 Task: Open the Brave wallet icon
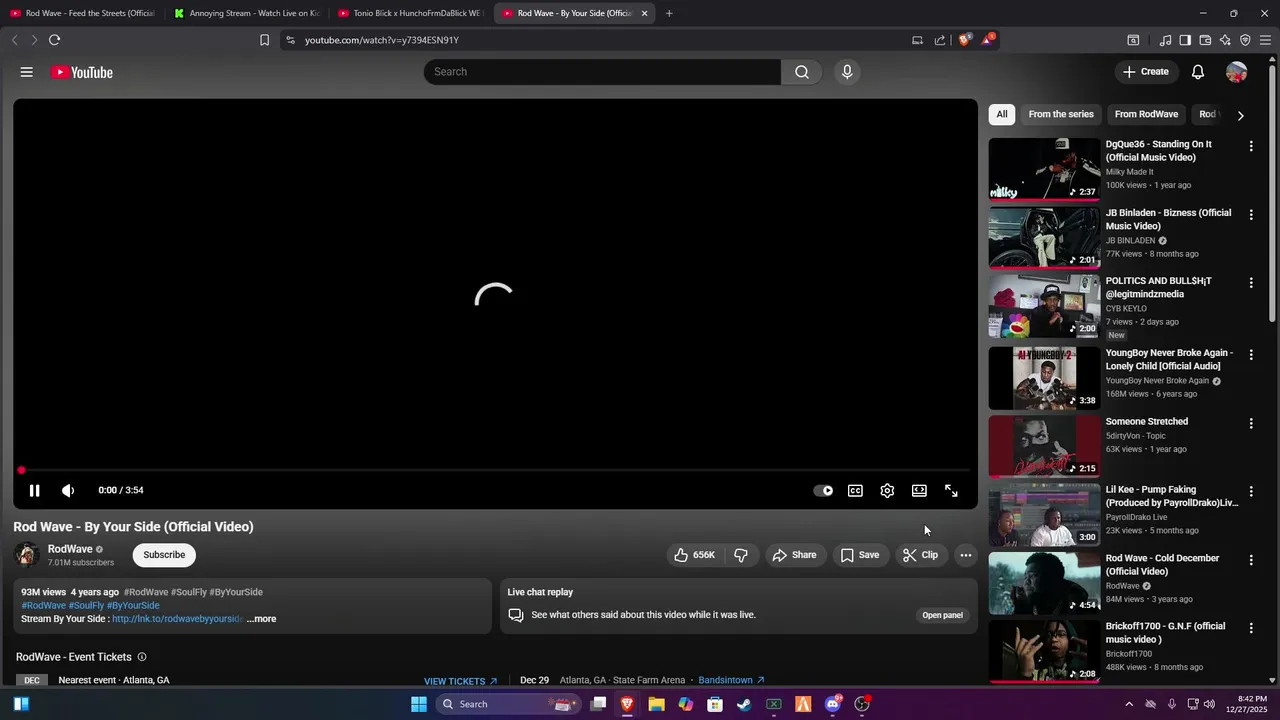(x=1205, y=40)
